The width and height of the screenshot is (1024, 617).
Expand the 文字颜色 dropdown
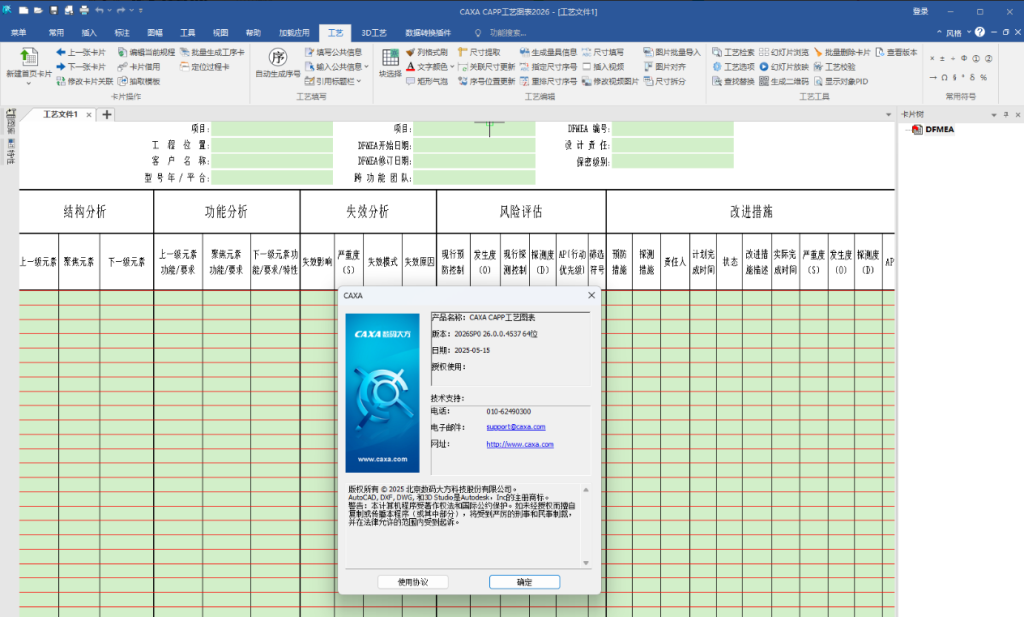[x=452, y=66]
